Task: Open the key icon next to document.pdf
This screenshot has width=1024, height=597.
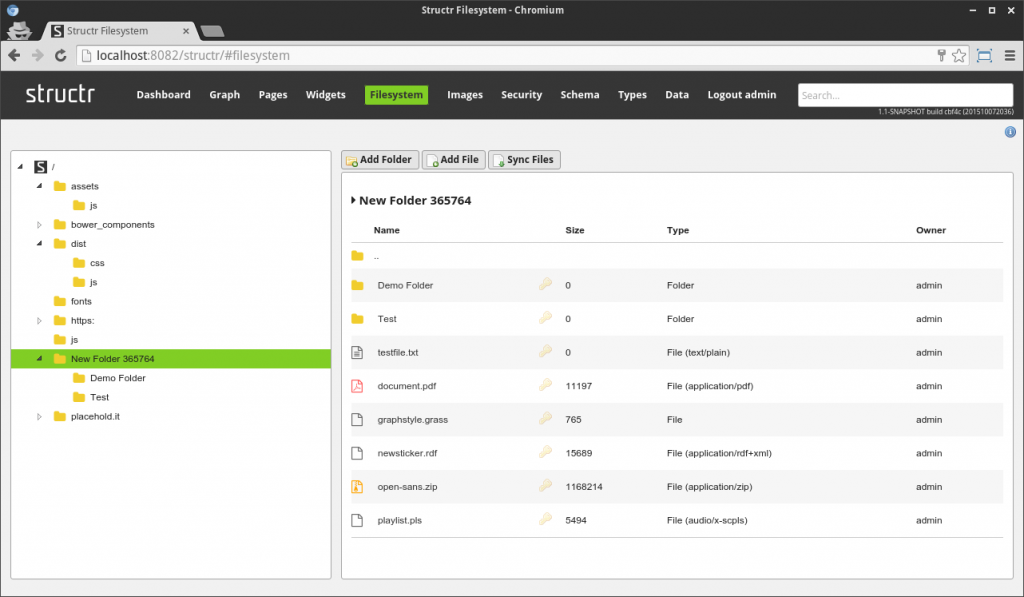Action: click(x=545, y=385)
